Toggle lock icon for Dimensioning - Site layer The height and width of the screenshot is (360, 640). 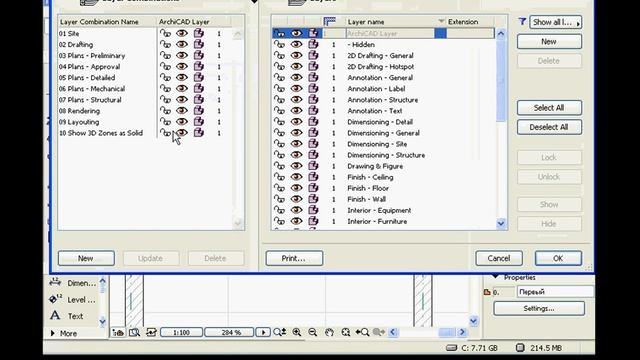(x=280, y=144)
